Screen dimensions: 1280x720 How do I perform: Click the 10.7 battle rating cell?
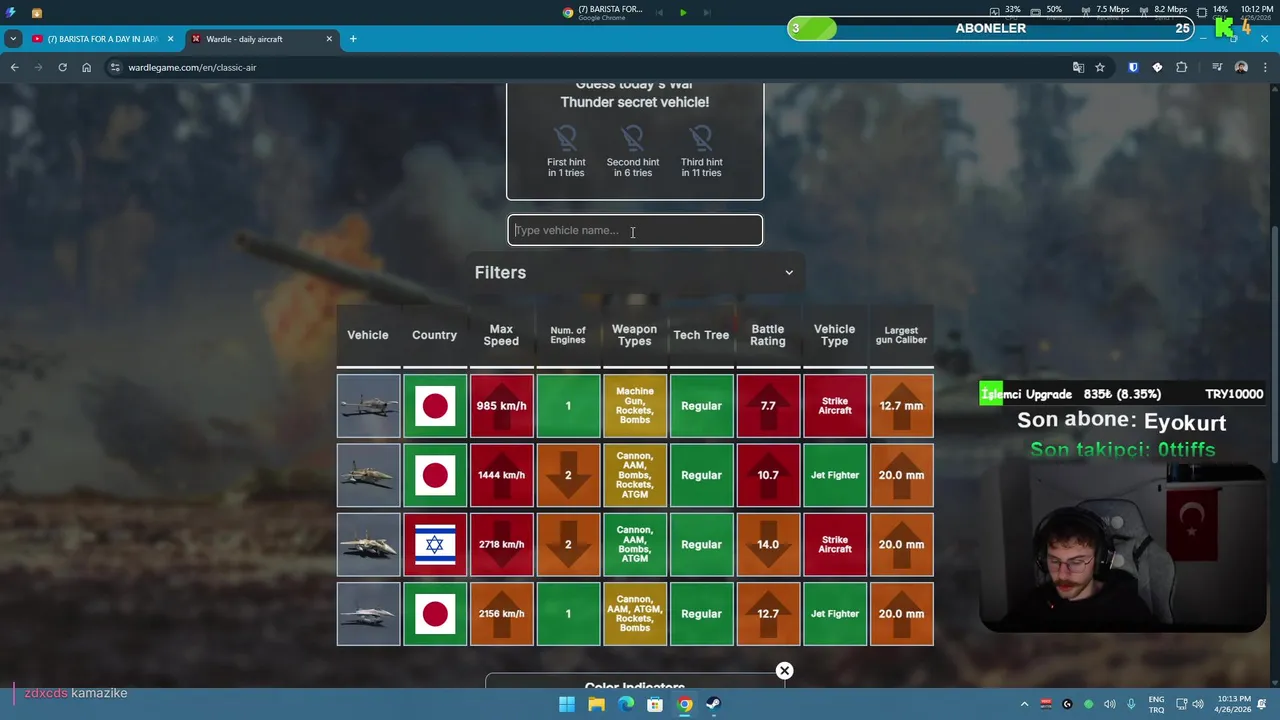pos(768,475)
